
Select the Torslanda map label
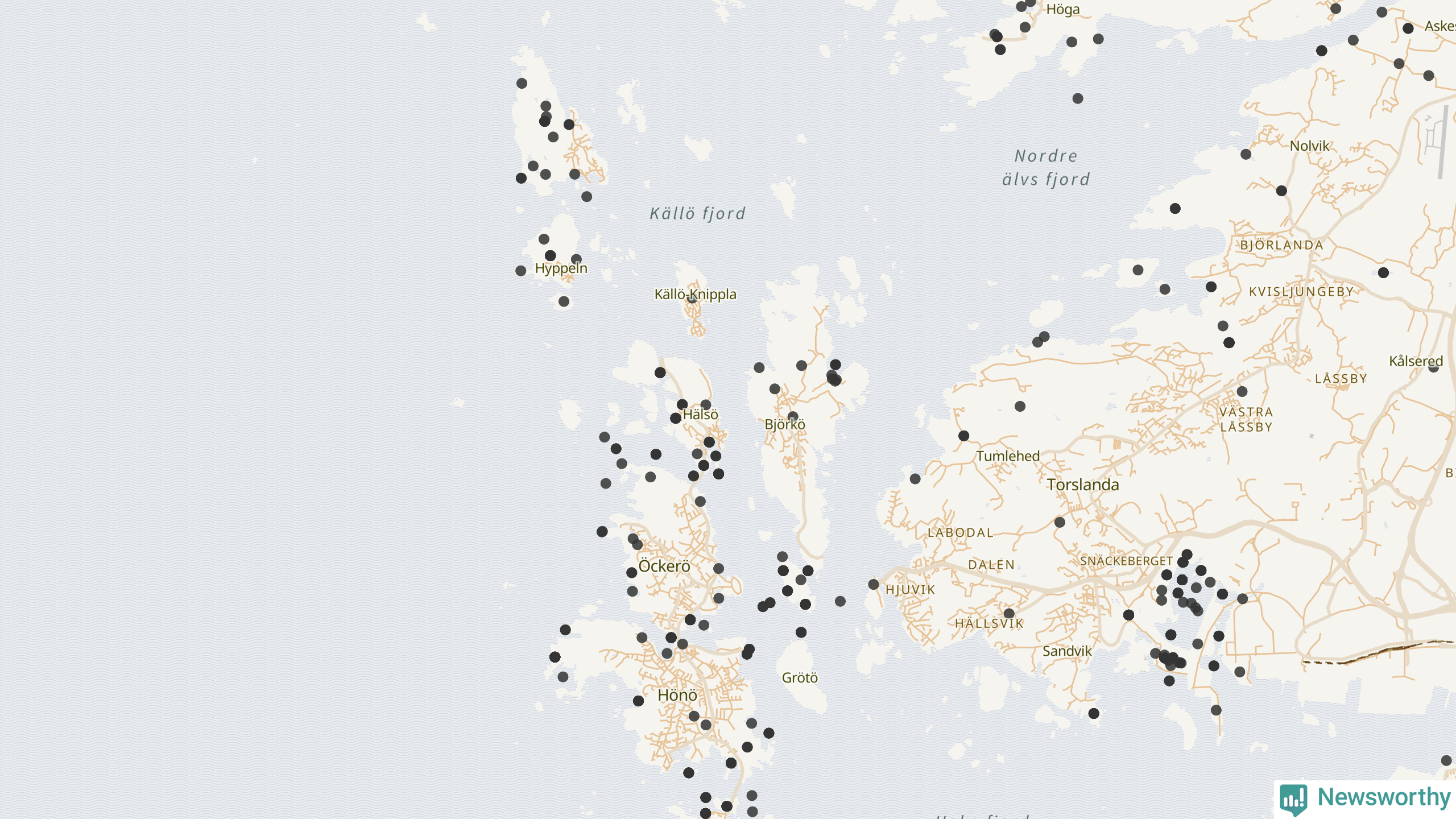coord(1083,485)
